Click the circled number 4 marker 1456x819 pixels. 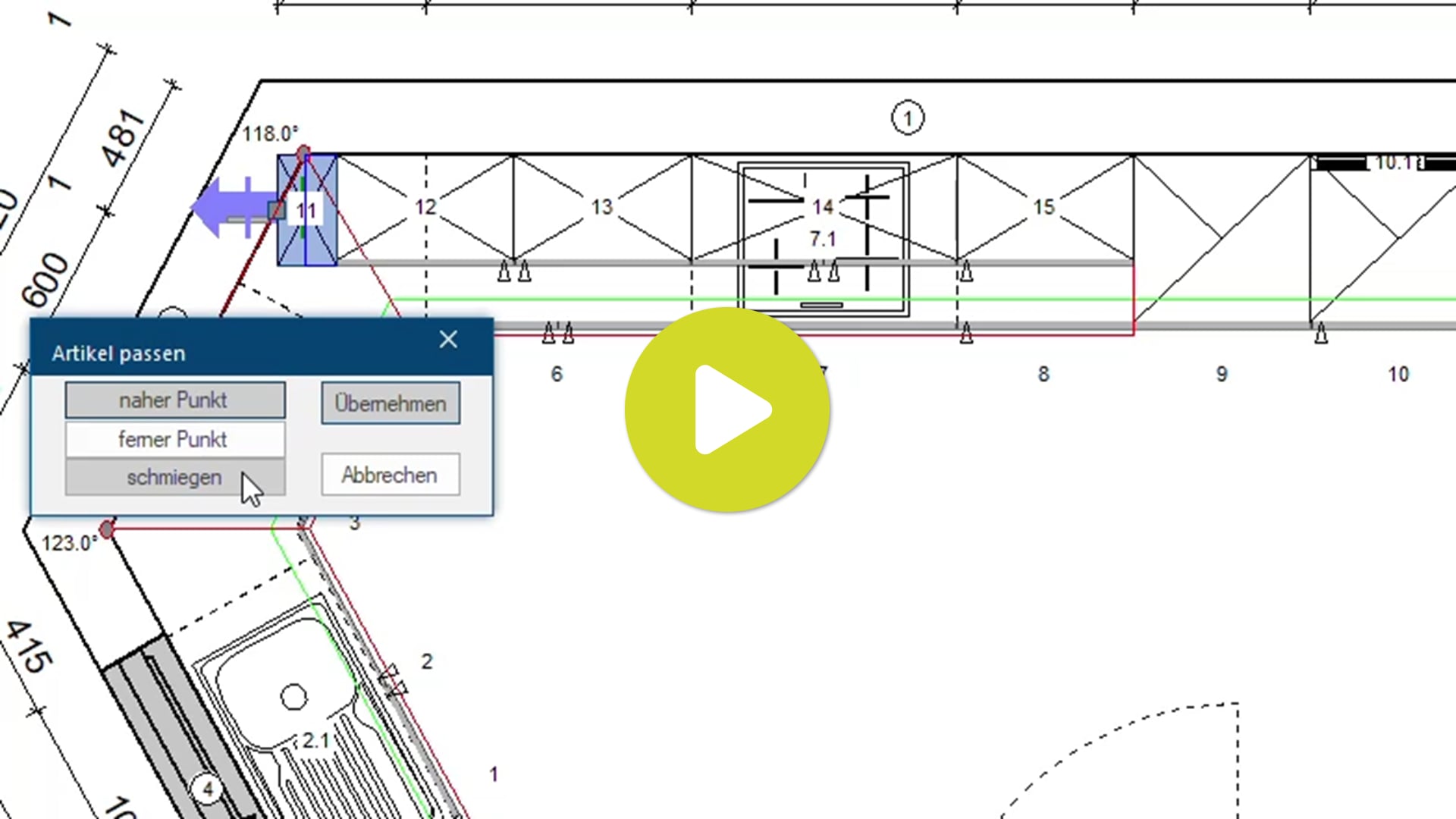point(207,789)
